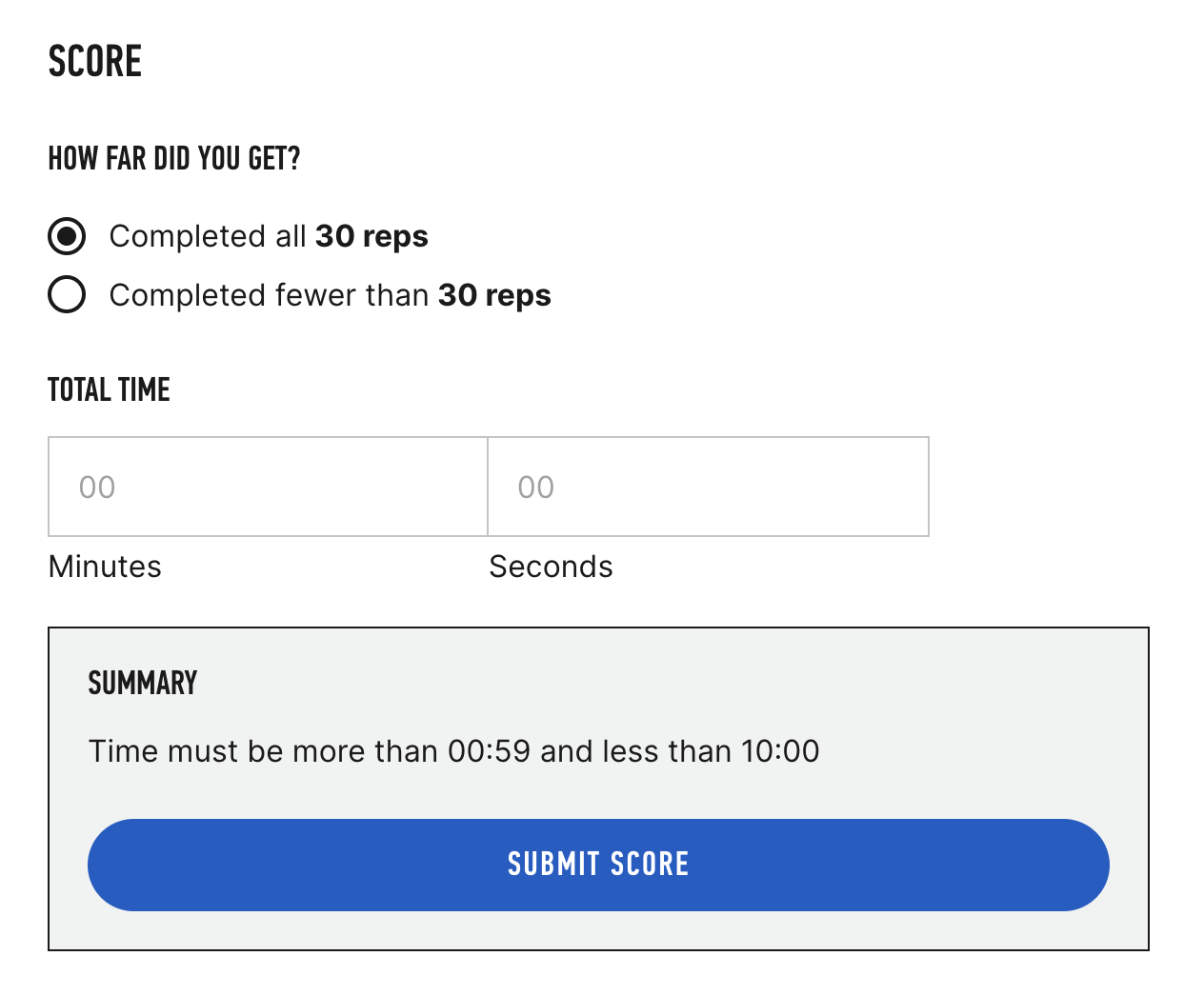Click "00:59" in the summary message
The height and width of the screenshot is (996, 1204).
tap(489, 751)
